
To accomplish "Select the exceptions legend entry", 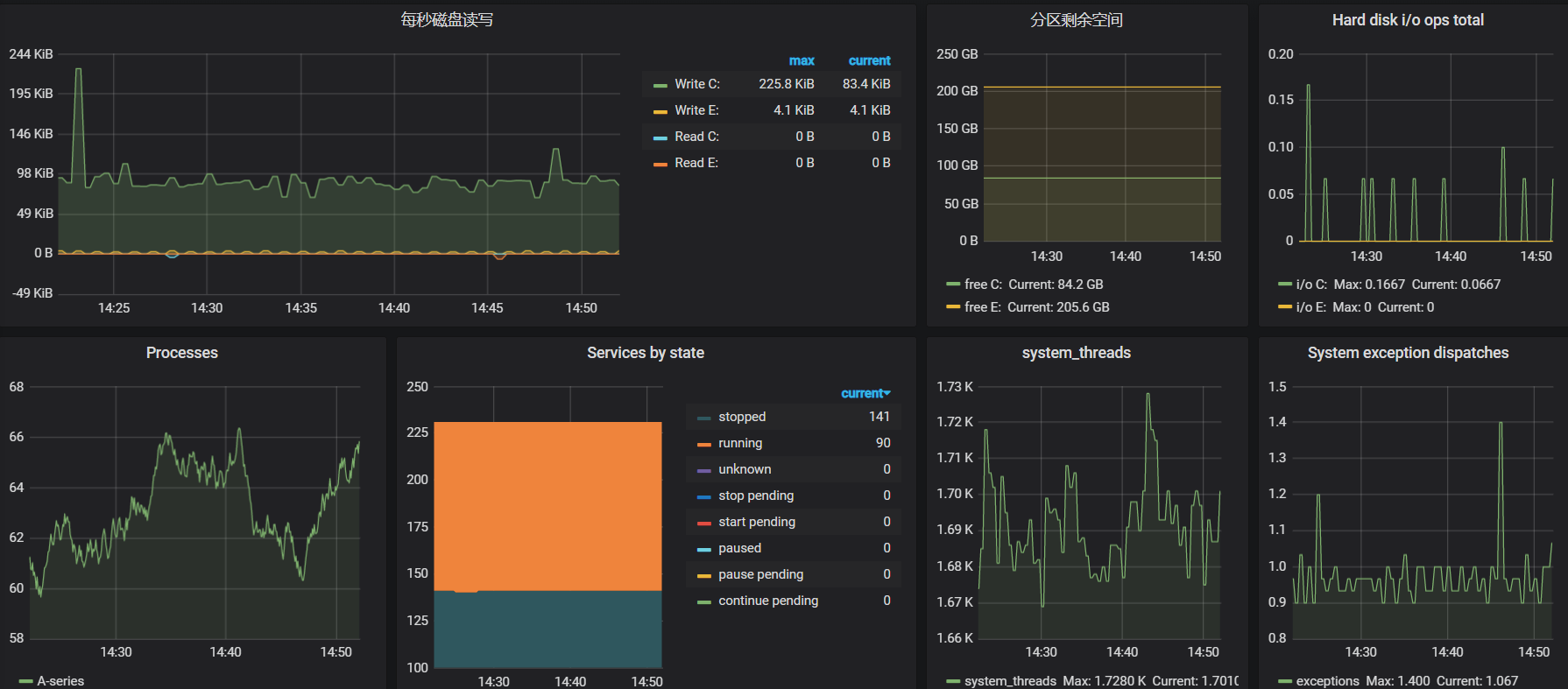I will tap(1327, 681).
